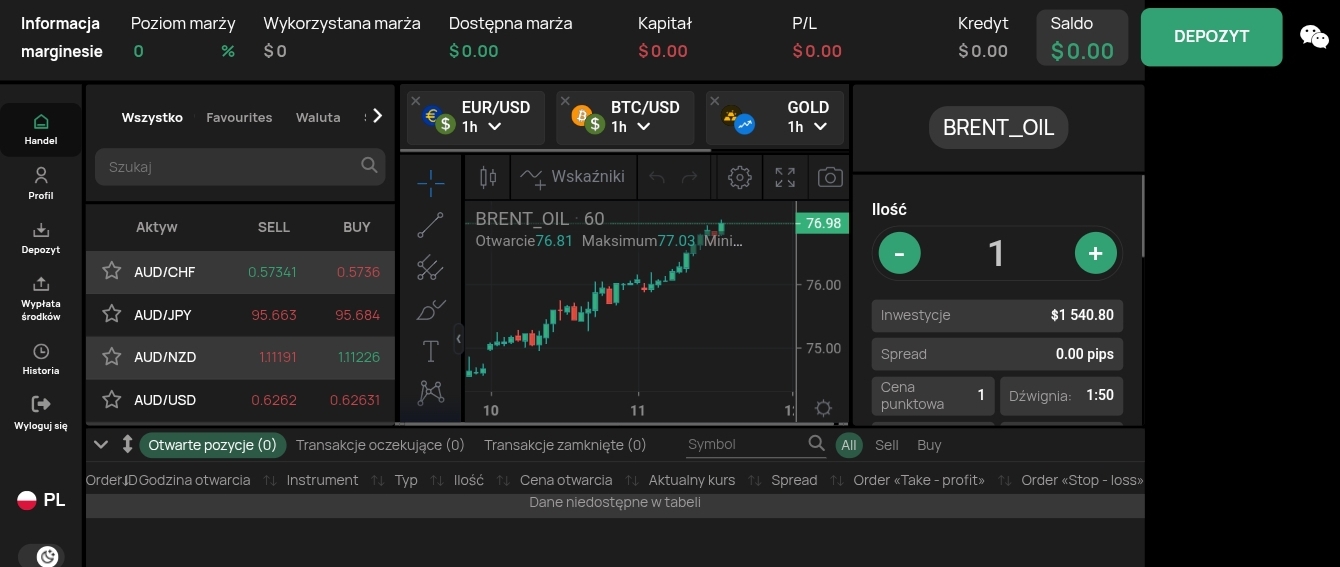
Task: Switch to Transakcje oczekujące tab
Action: pyautogui.click(x=380, y=445)
